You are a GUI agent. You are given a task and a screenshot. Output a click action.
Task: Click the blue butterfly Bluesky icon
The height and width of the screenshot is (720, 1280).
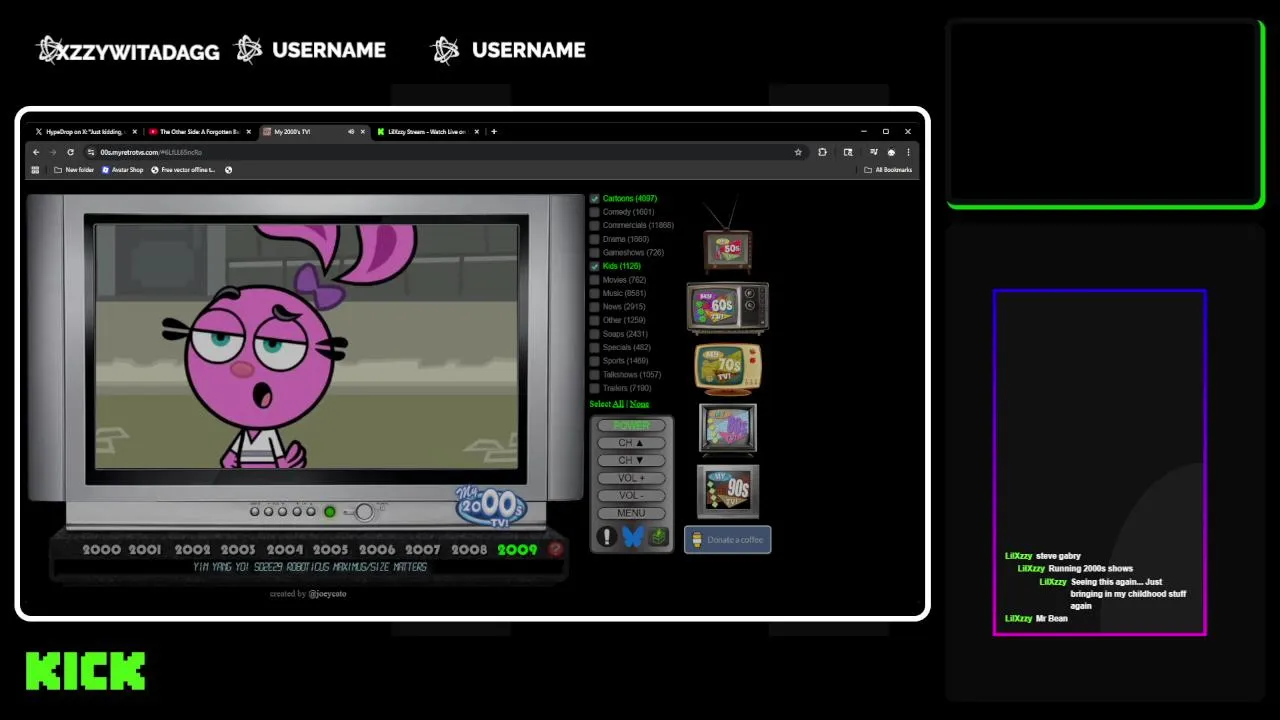click(632, 537)
